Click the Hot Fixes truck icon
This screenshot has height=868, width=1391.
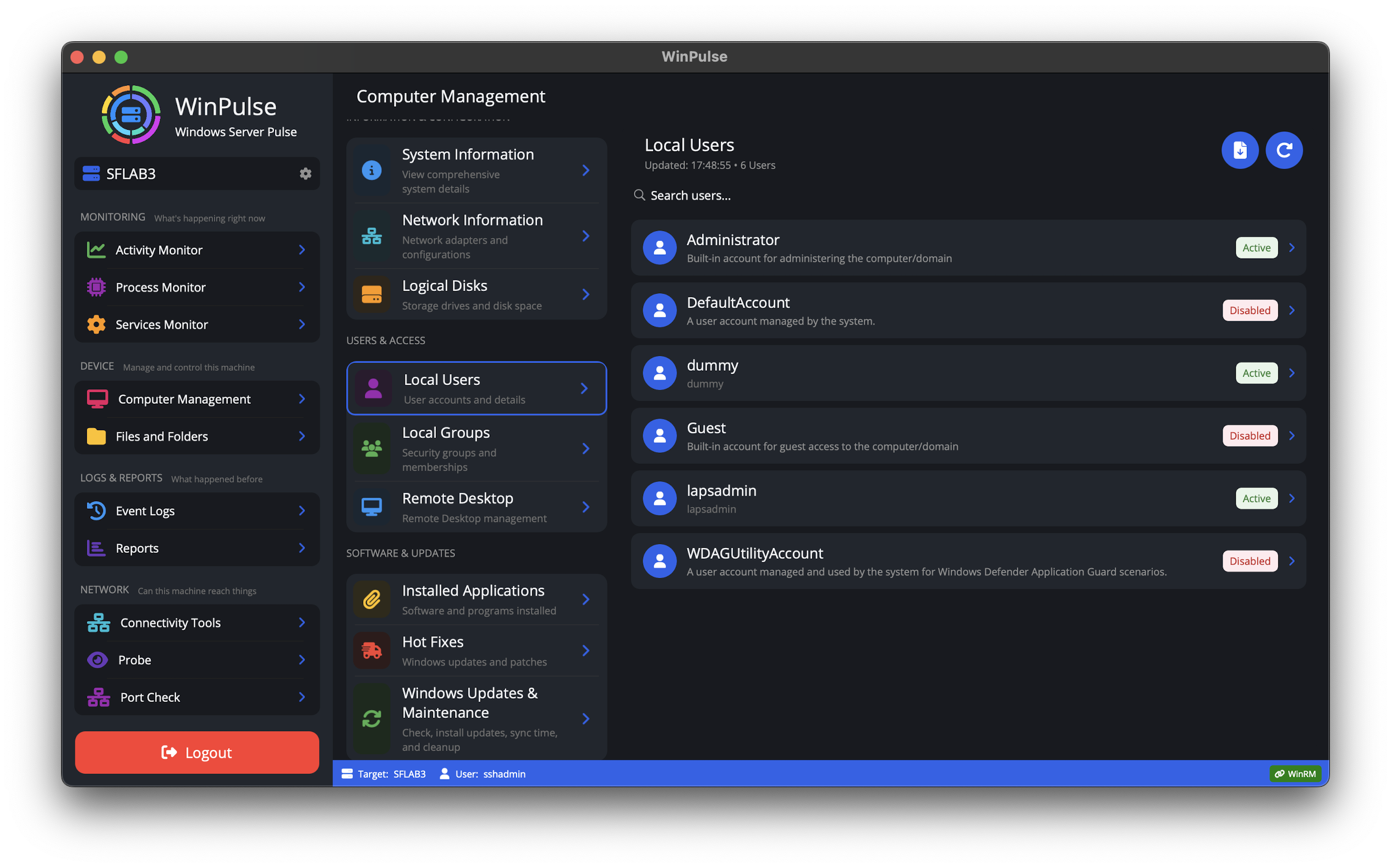click(371, 650)
